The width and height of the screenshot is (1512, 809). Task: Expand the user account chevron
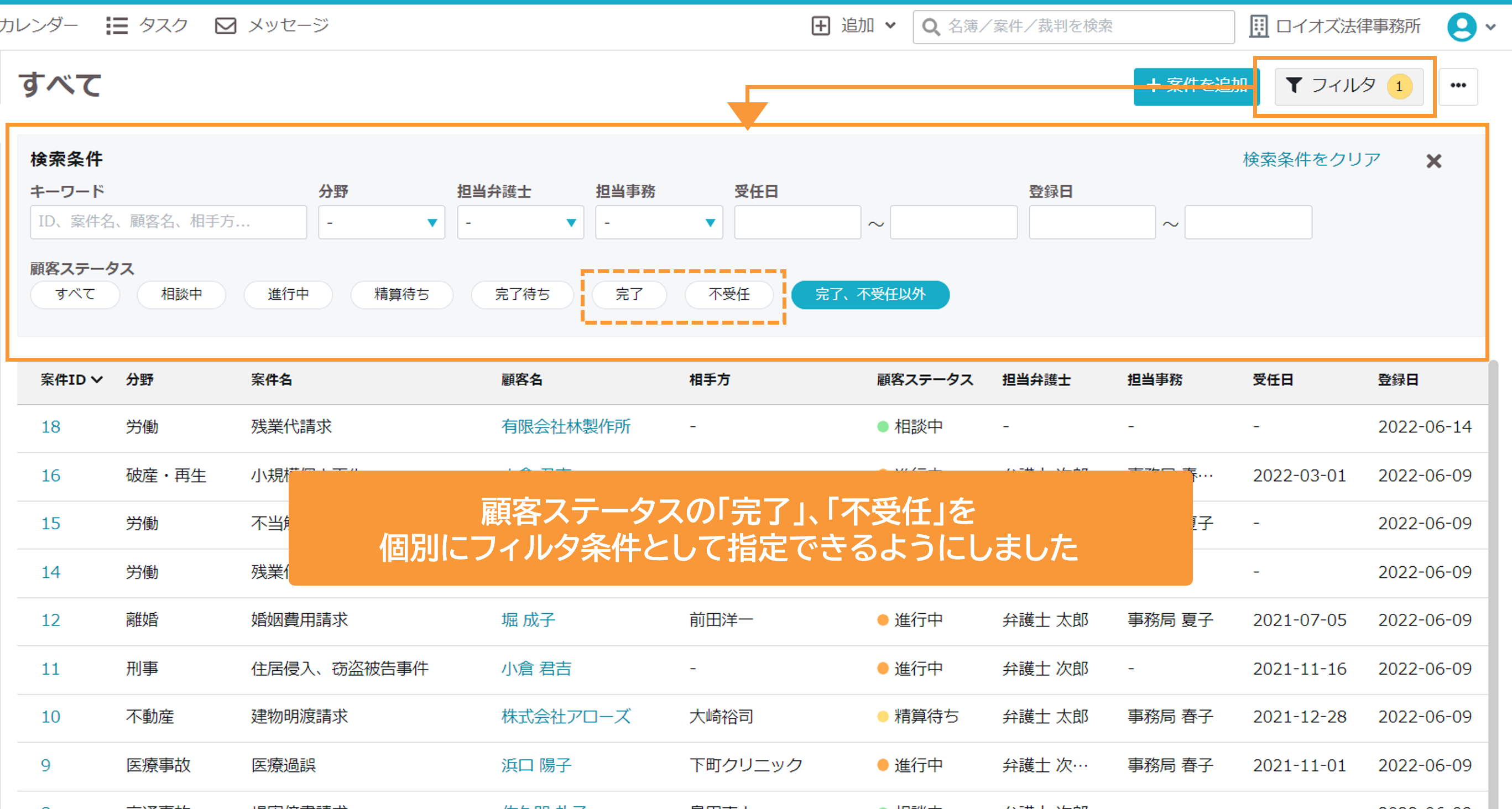tap(1490, 27)
